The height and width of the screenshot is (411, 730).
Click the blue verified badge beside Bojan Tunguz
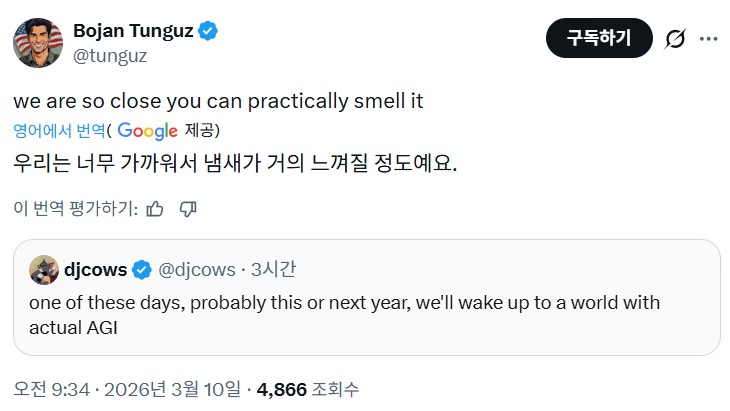(208, 32)
